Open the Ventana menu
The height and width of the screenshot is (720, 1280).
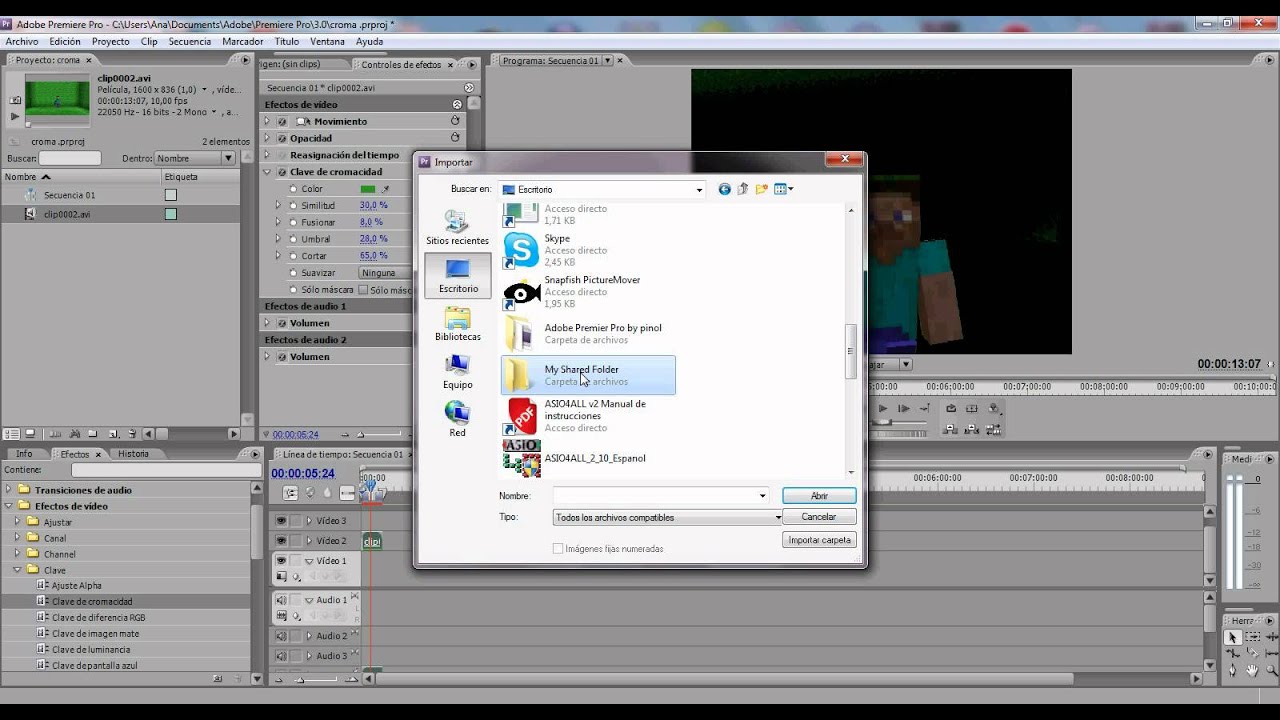click(327, 42)
